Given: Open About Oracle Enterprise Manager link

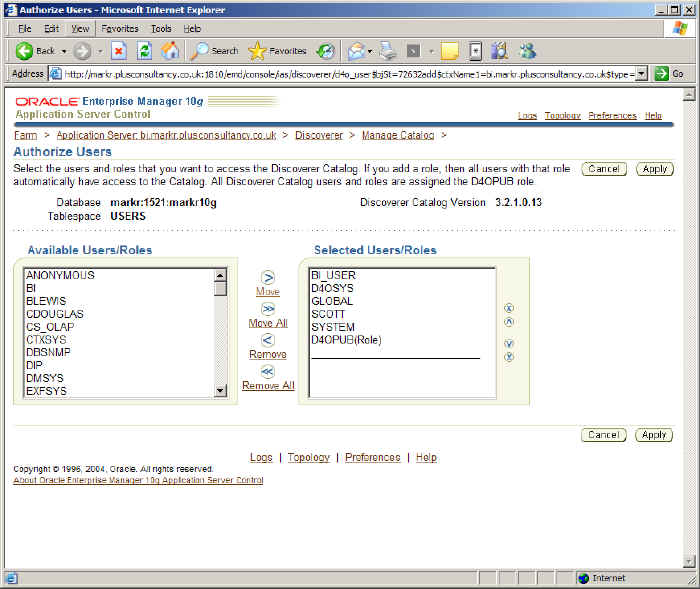Looking at the screenshot, I should (x=138, y=480).
